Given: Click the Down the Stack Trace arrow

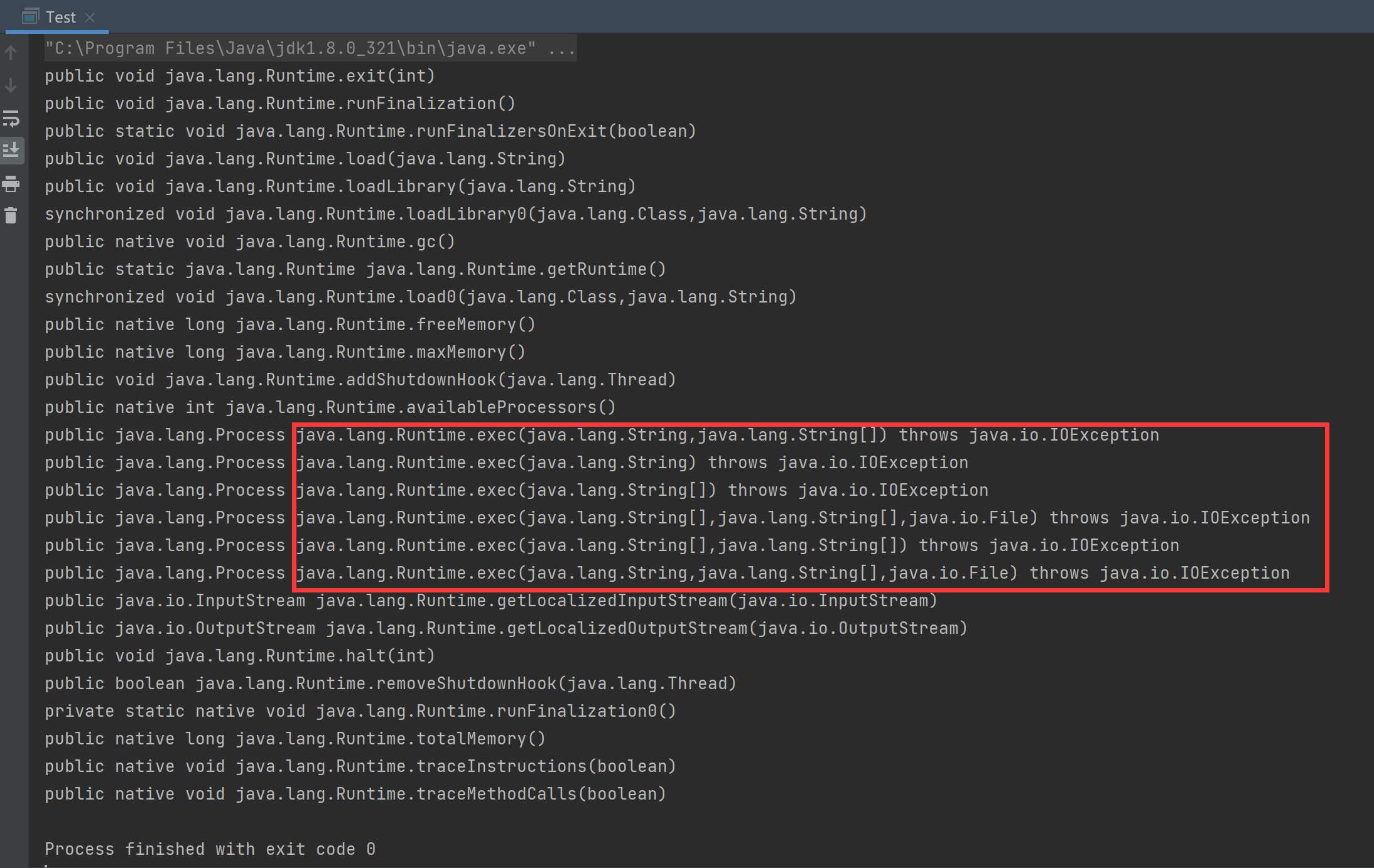Looking at the screenshot, I should [11, 85].
